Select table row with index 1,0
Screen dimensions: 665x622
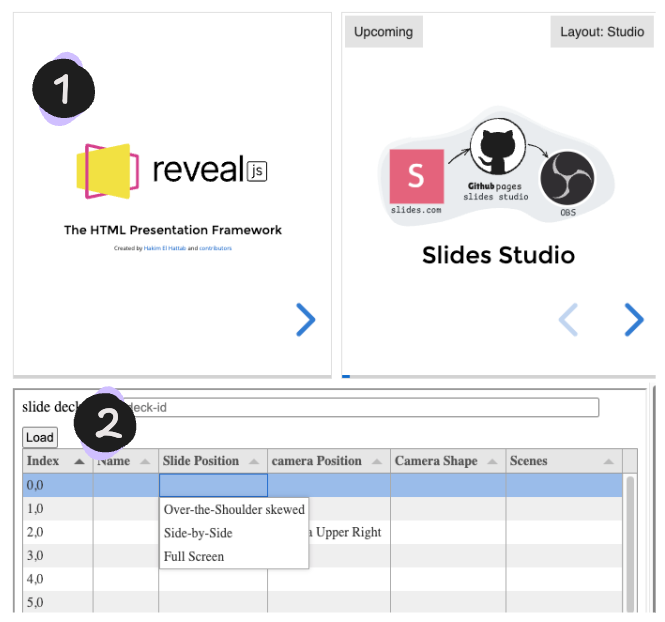pos(322,508)
